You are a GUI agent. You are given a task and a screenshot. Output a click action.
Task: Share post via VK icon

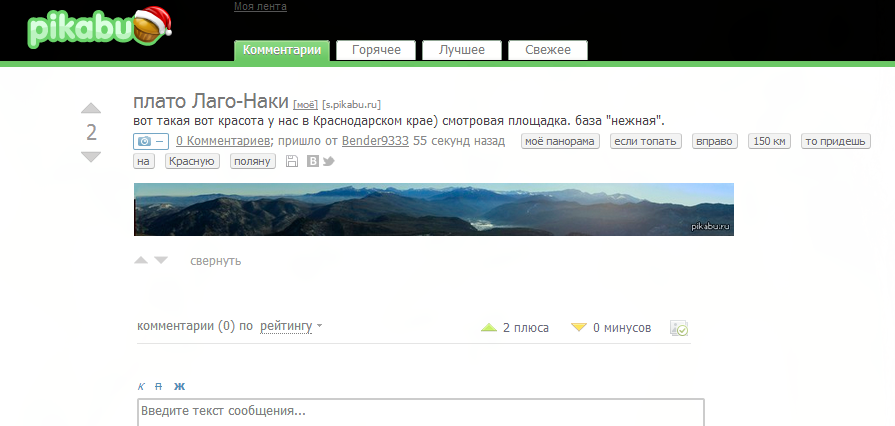[312, 161]
